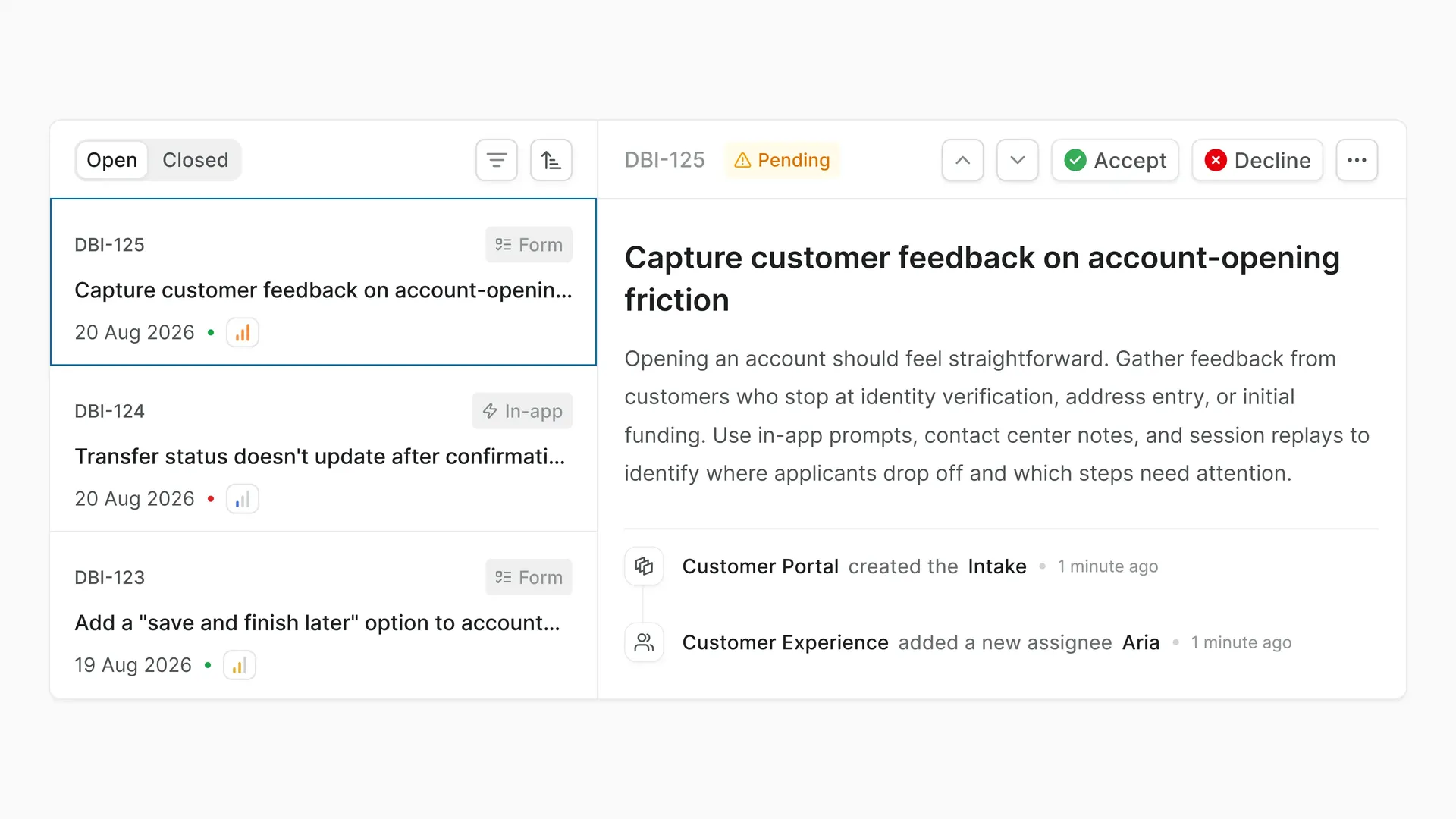Go to previous intake with up chevron
Image resolution: width=1456 pixels, height=819 pixels.
point(963,160)
